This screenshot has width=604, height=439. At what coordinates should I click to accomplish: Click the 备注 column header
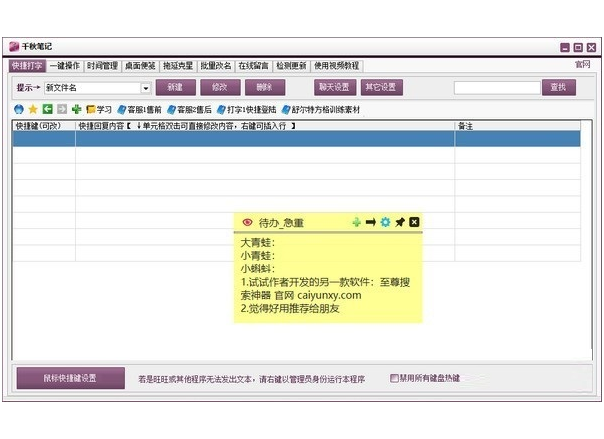[518, 126]
